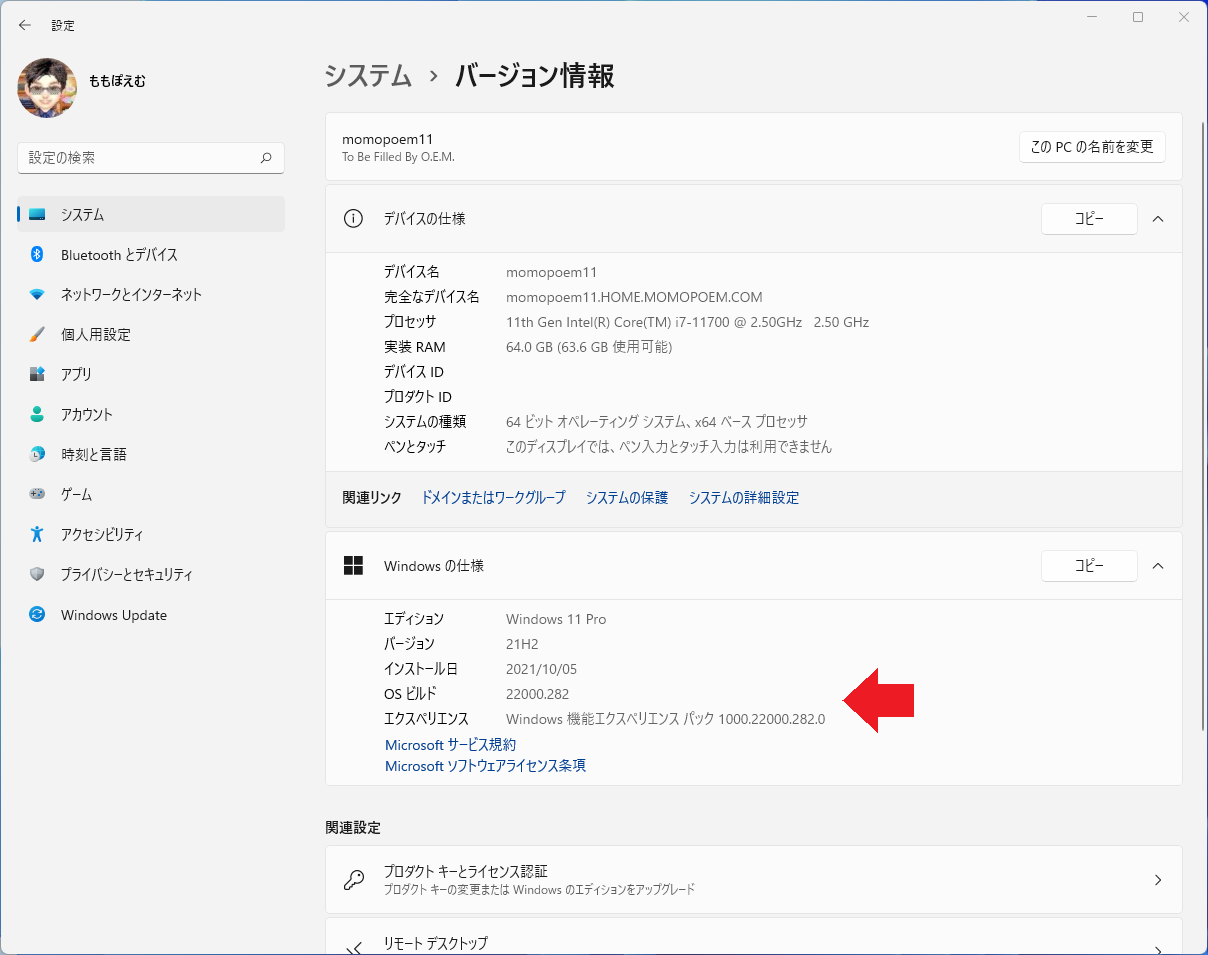Click the back arrow in the title bar
Viewport: 1208px width, 955px height.
pyautogui.click(x=25, y=25)
